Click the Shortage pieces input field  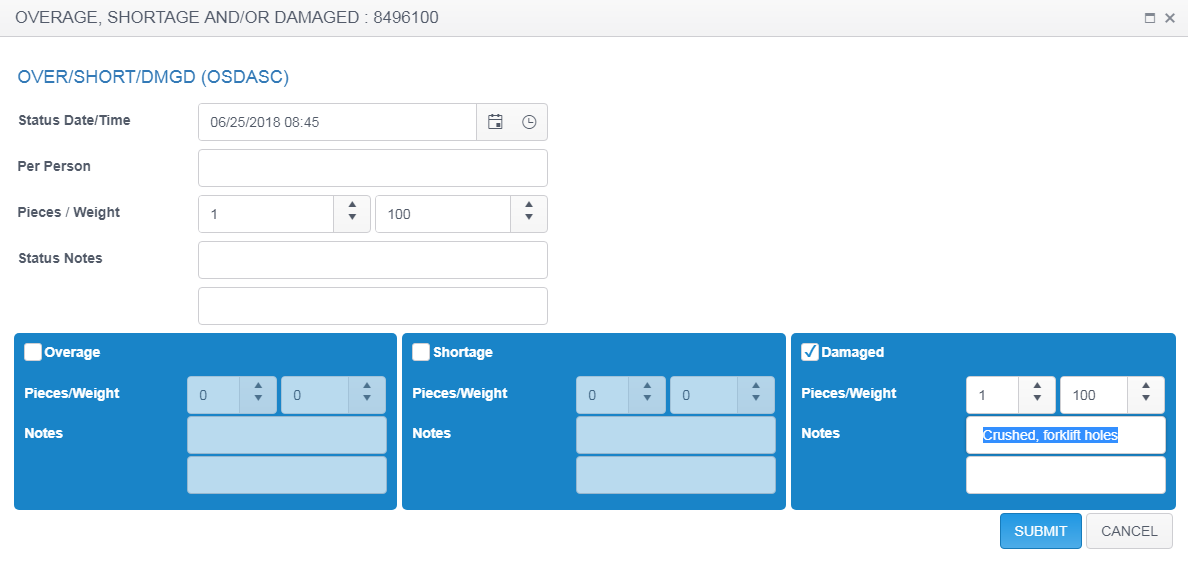(x=602, y=395)
